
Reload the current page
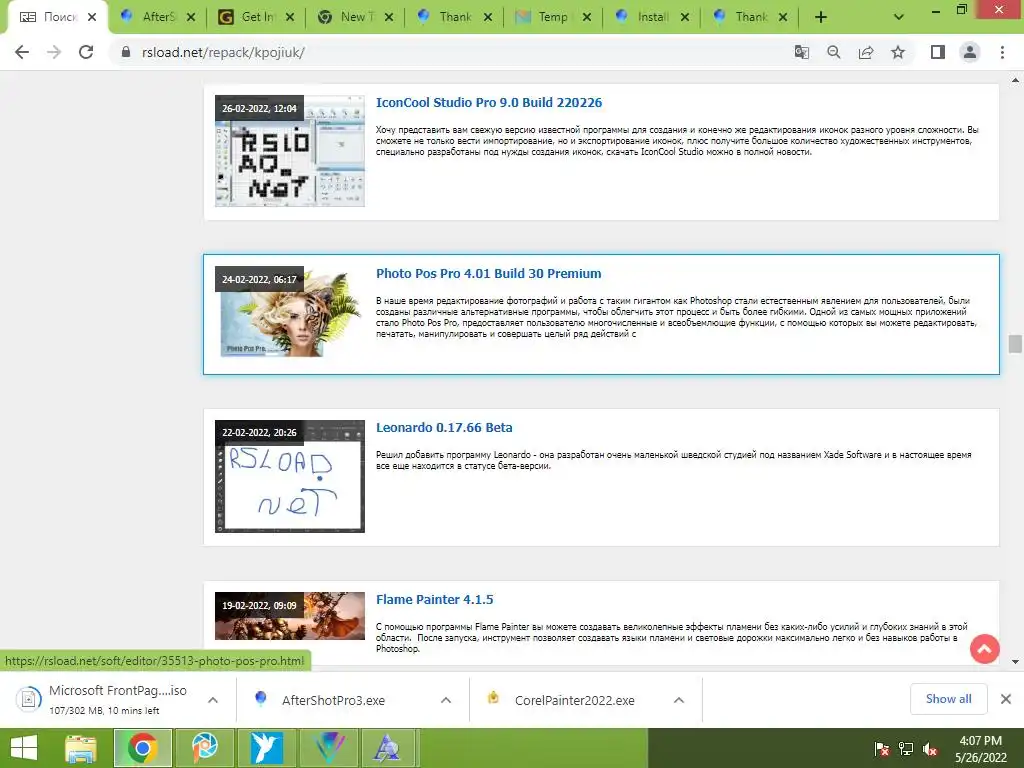click(86, 52)
